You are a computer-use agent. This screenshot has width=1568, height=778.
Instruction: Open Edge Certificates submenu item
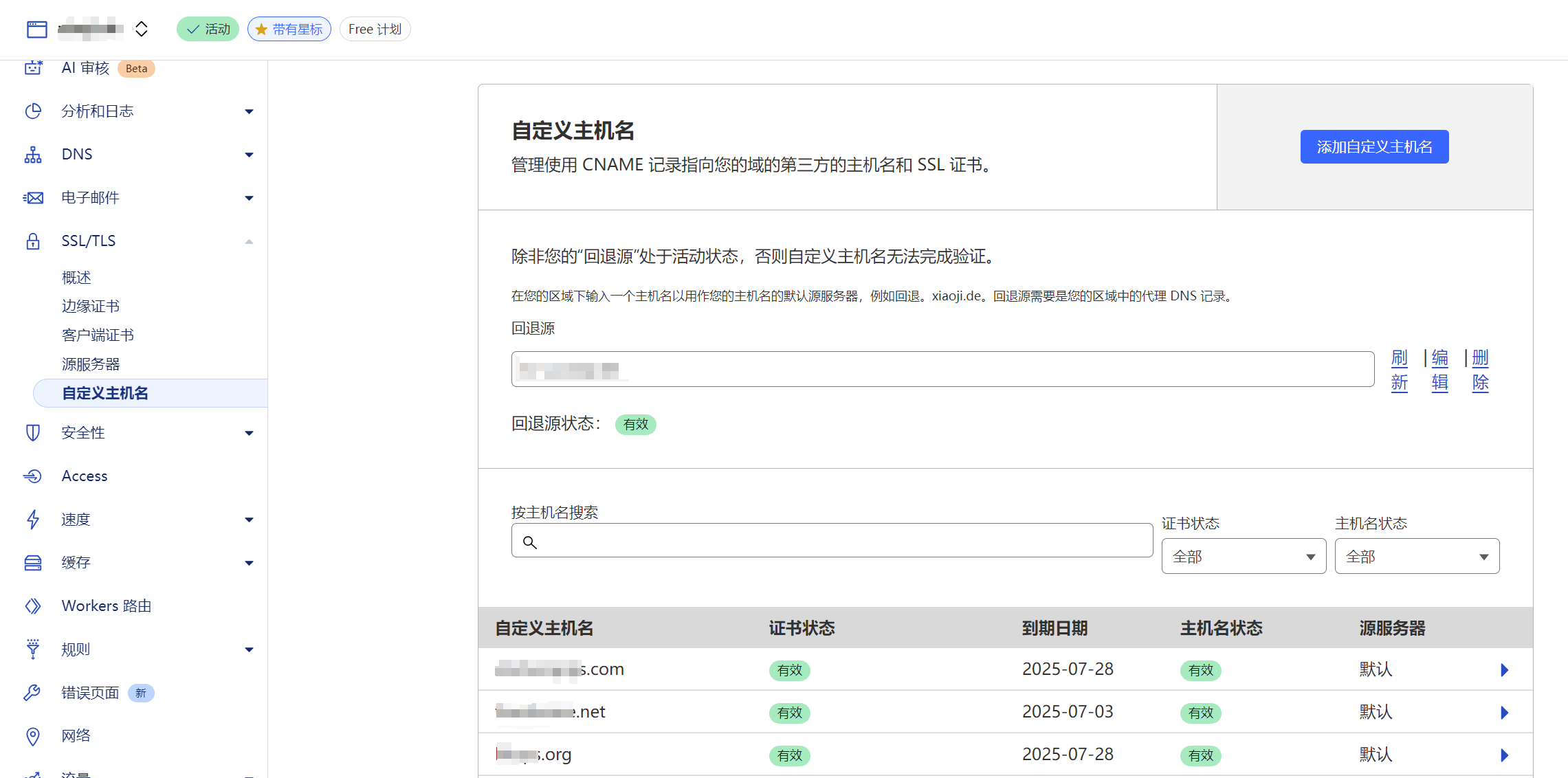point(91,307)
